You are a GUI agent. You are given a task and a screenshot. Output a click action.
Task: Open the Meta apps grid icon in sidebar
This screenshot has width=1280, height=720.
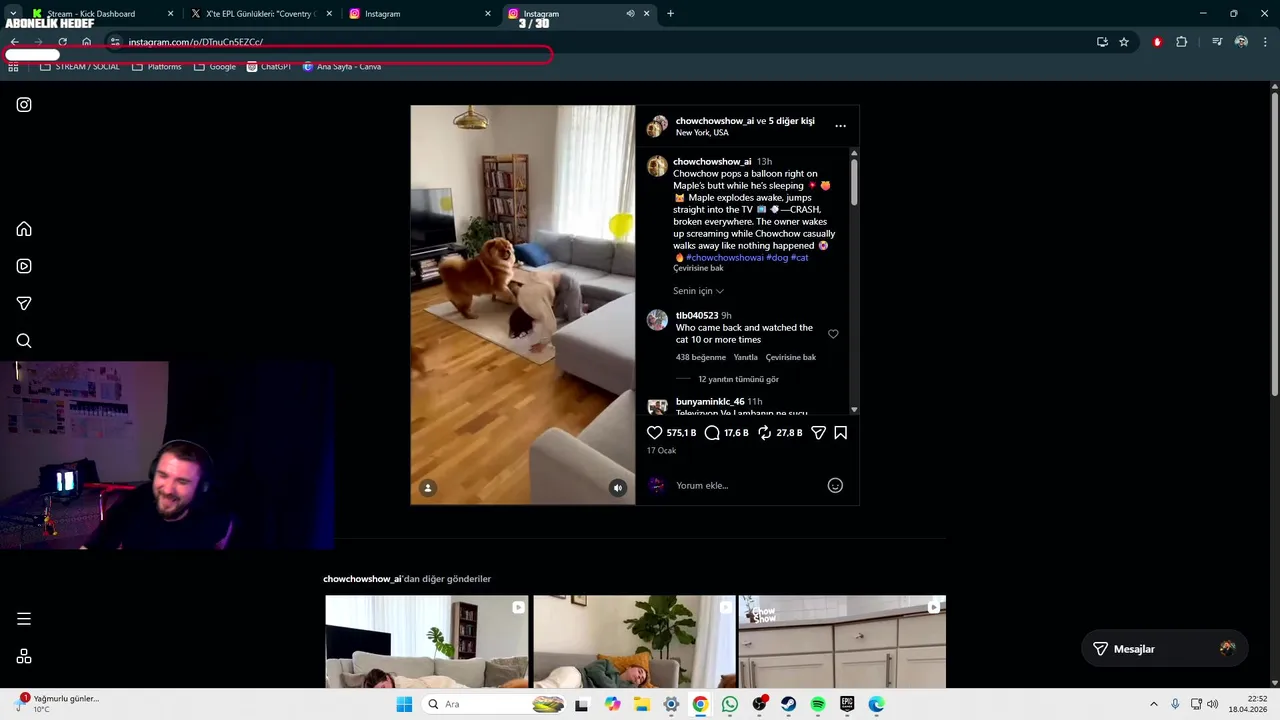(24, 657)
